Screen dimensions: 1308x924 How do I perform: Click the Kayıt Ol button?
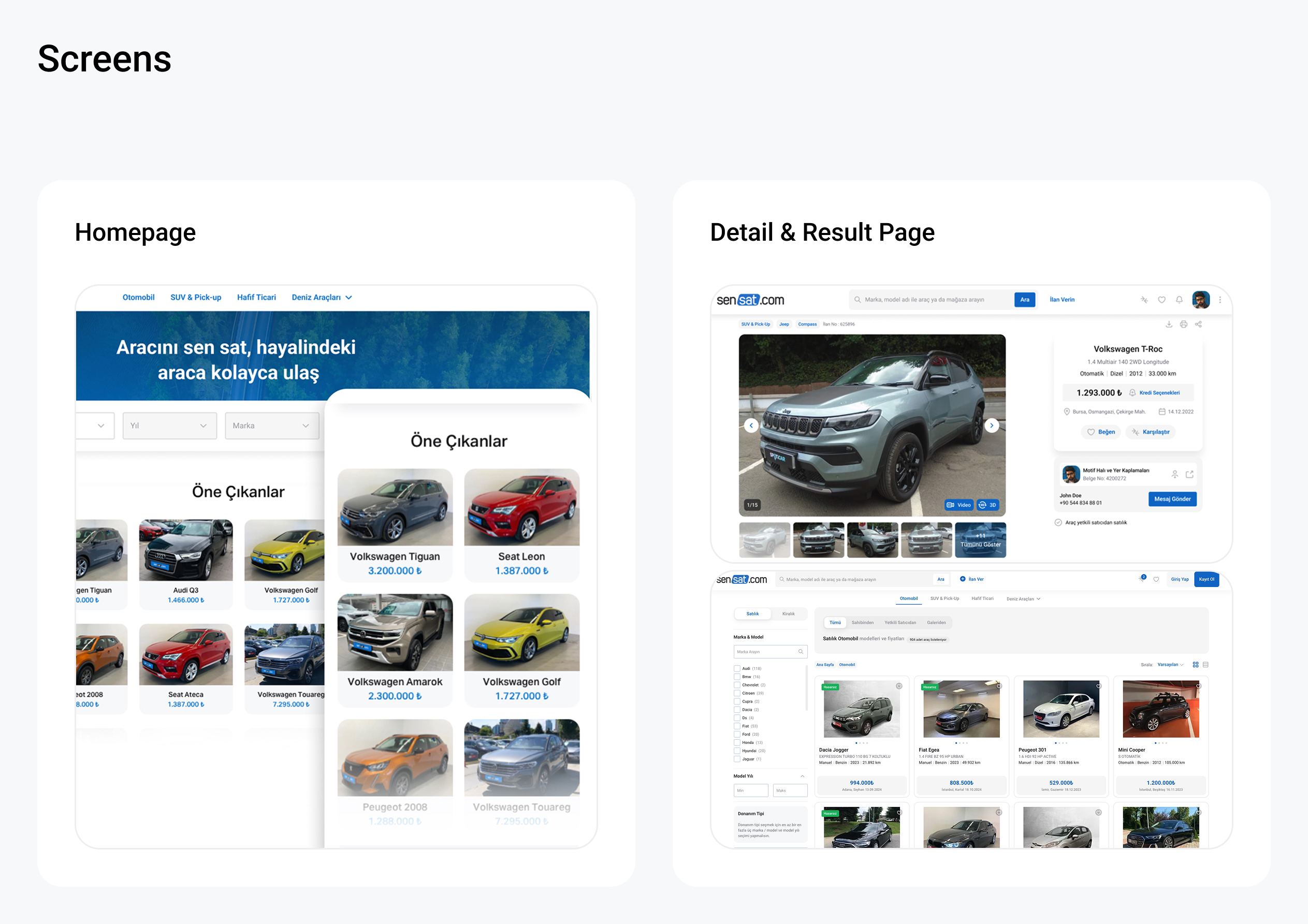[1207, 579]
